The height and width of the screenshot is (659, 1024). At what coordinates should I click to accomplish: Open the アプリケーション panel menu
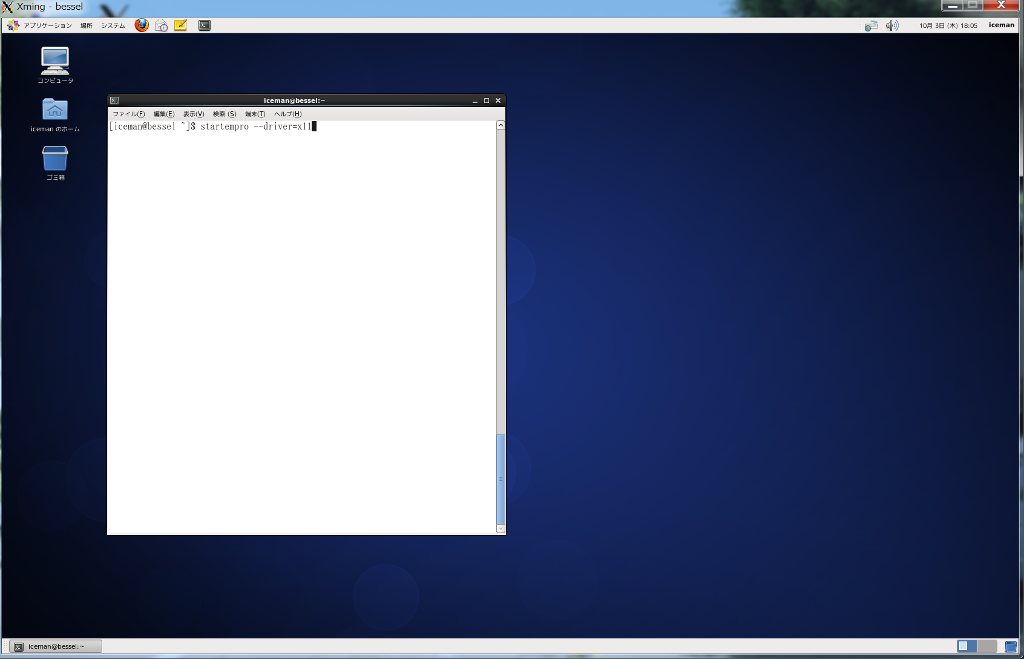[40, 25]
